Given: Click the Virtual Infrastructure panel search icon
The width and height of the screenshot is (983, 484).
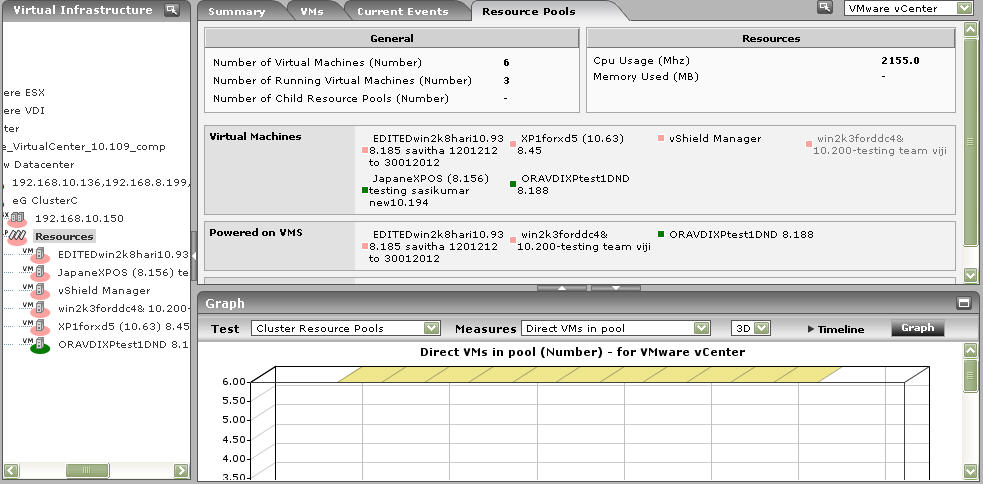Looking at the screenshot, I should [171, 10].
